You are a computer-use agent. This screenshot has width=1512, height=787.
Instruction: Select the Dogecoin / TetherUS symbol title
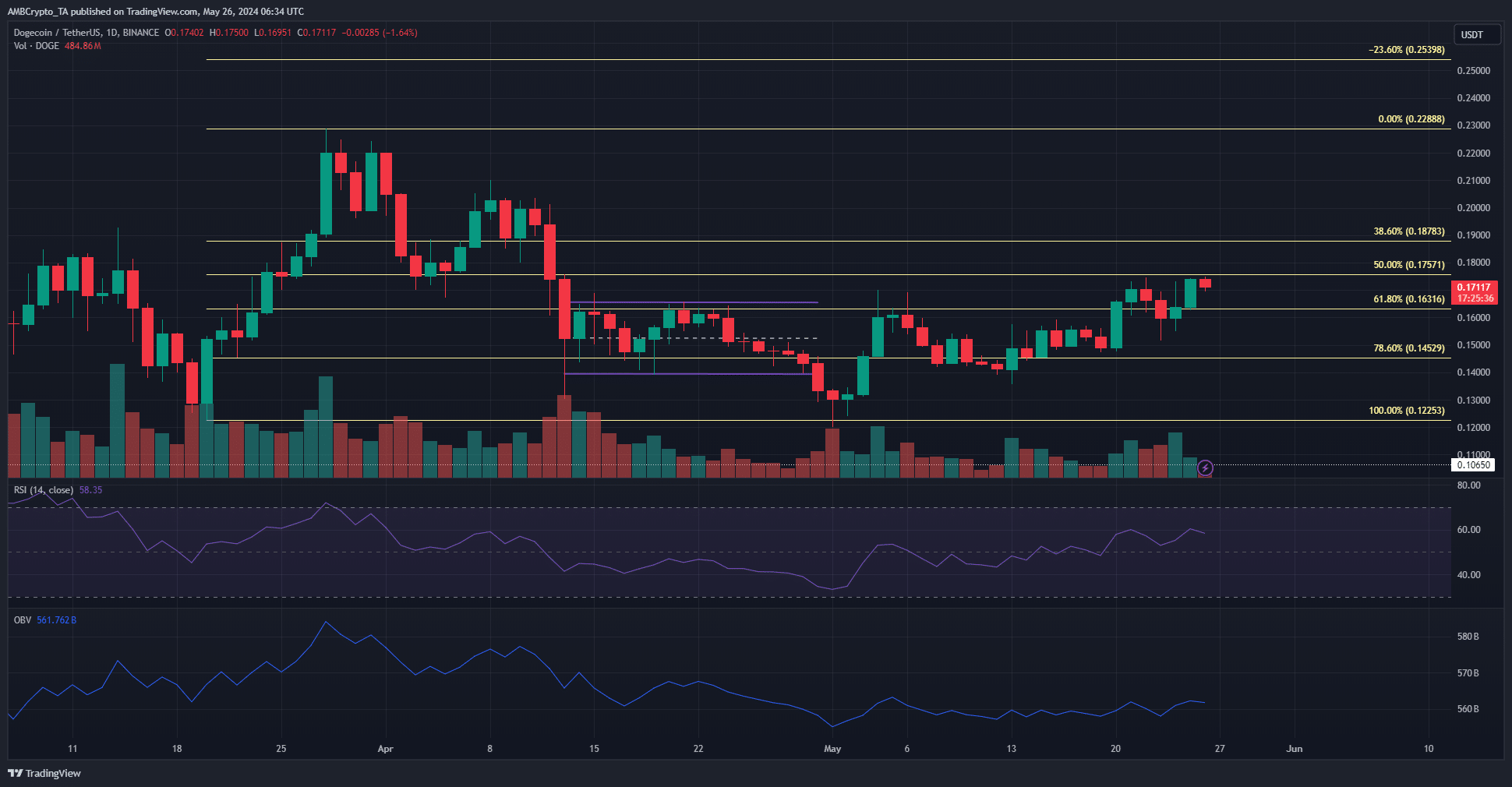(58, 33)
